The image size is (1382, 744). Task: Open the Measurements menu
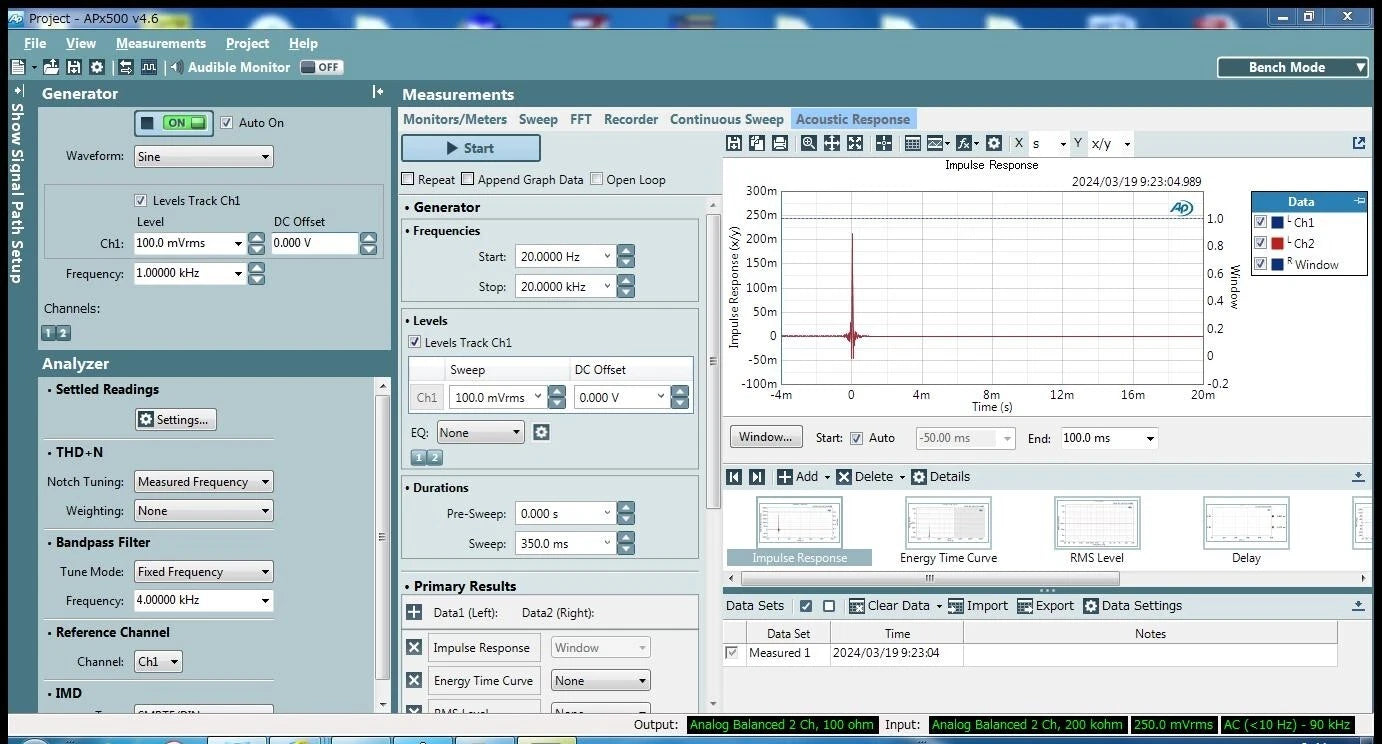(x=160, y=43)
